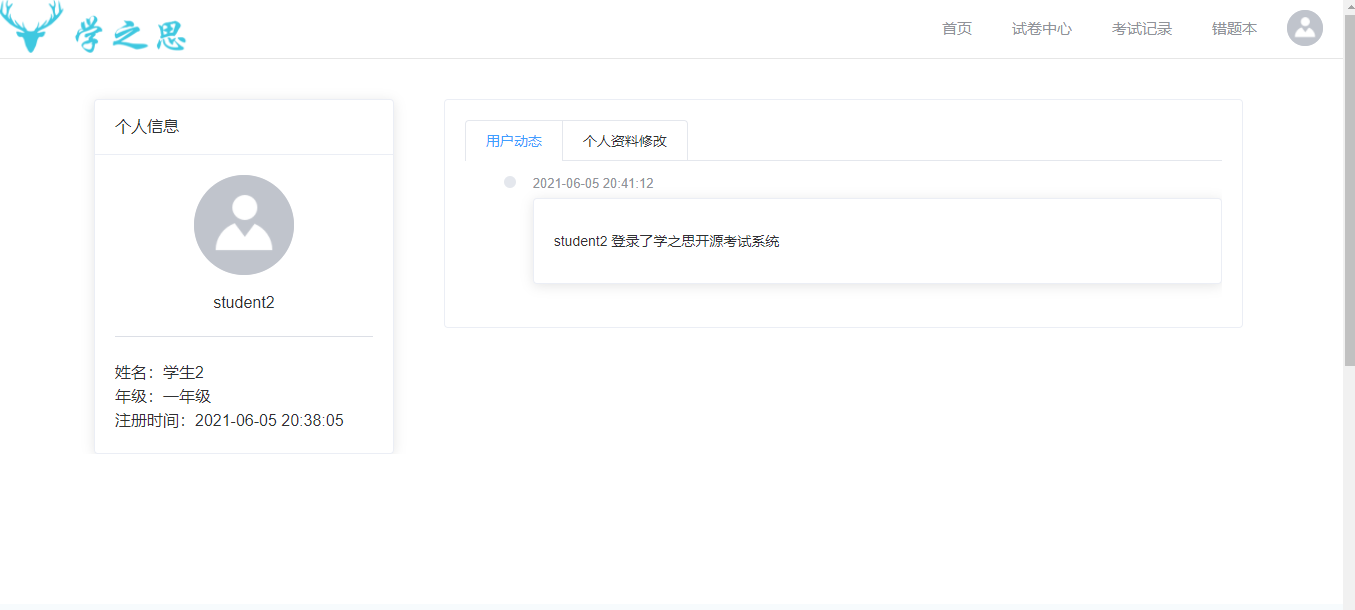The height and width of the screenshot is (610, 1355).
Task: Click the timestamp 2021-06-05 20:41:12
Action: (592, 182)
